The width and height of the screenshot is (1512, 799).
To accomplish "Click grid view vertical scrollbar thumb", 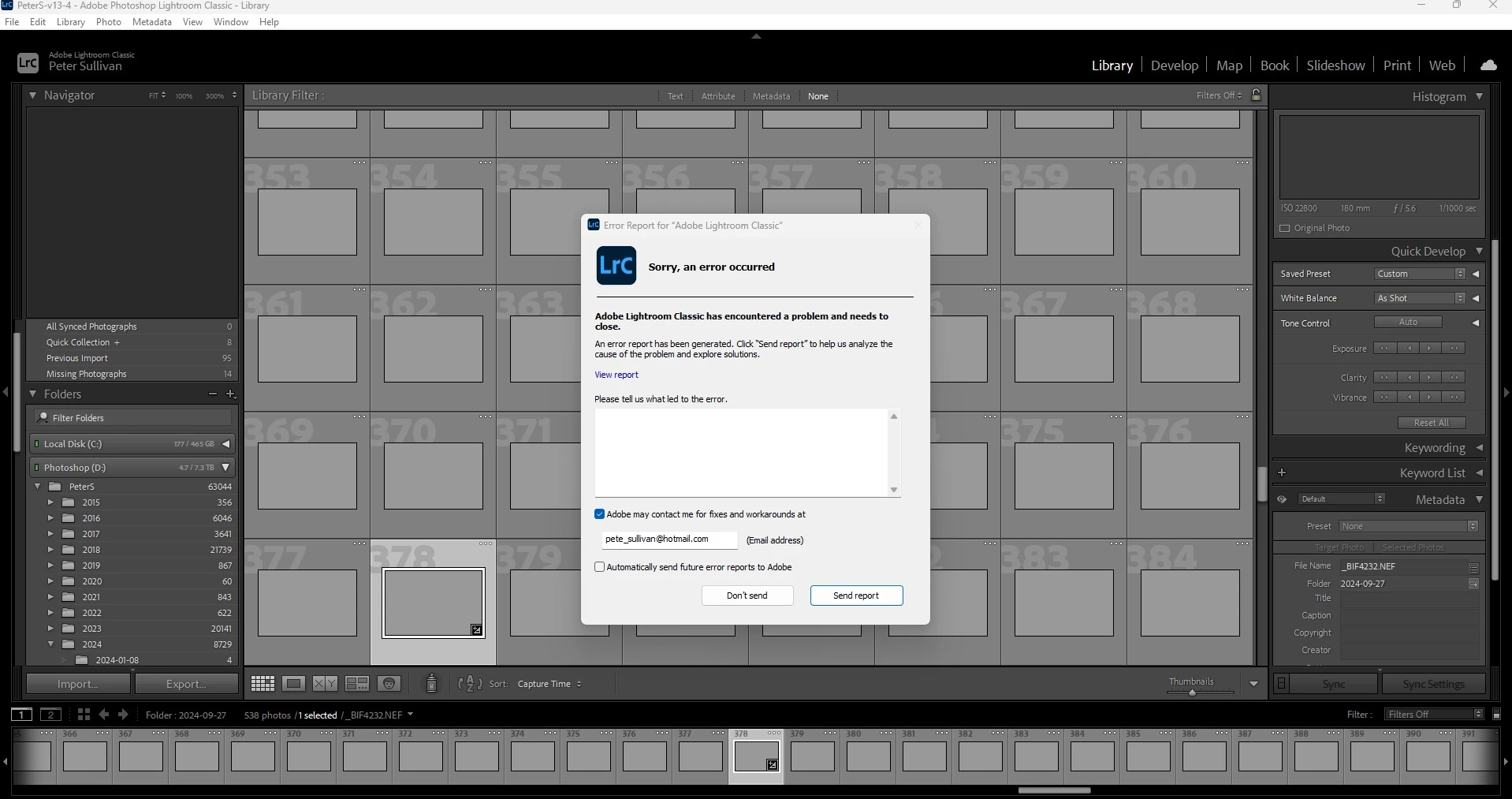I will [1262, 484].
